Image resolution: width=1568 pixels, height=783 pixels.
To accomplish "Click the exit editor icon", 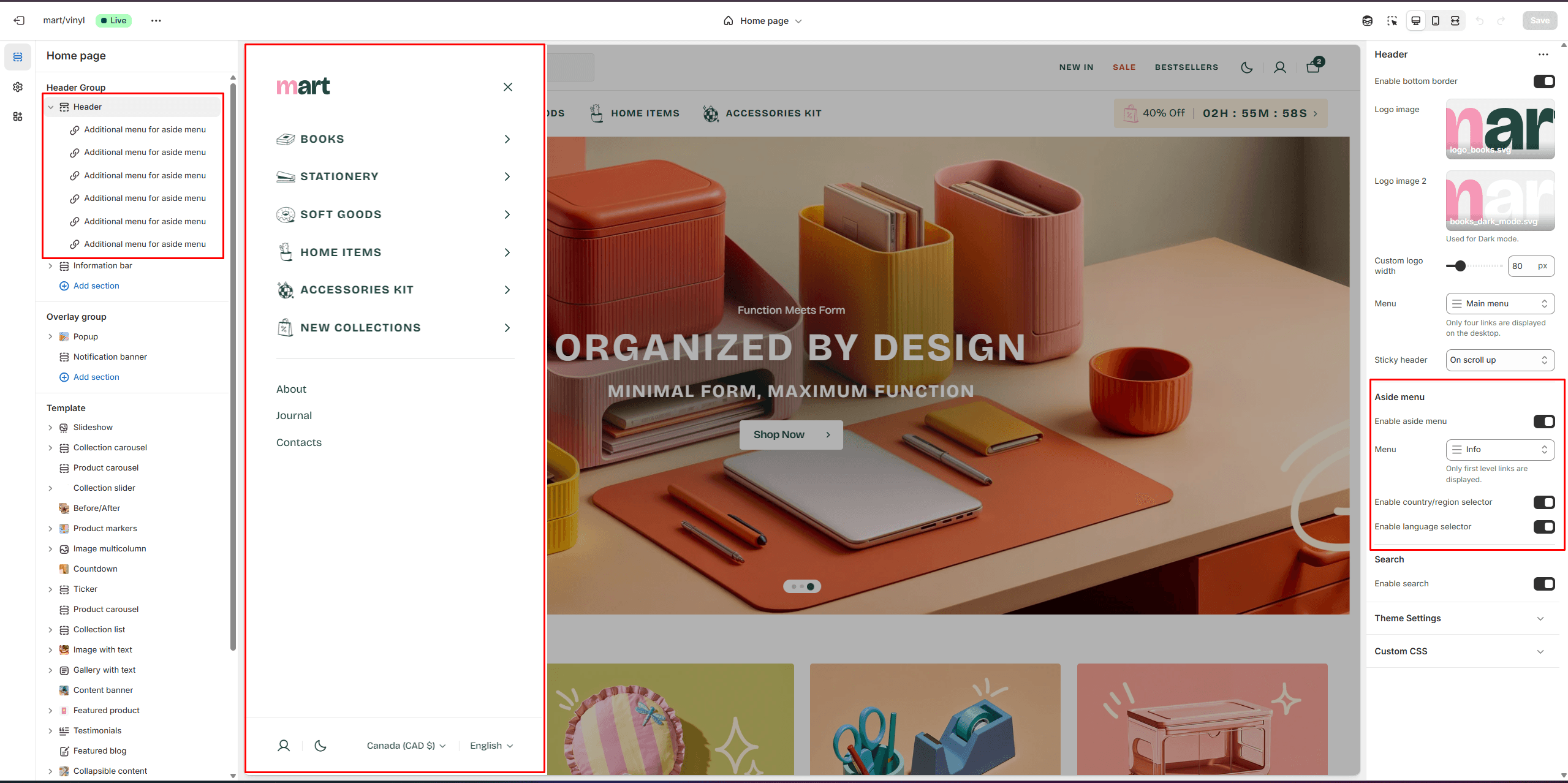I will tap(19, 20).
